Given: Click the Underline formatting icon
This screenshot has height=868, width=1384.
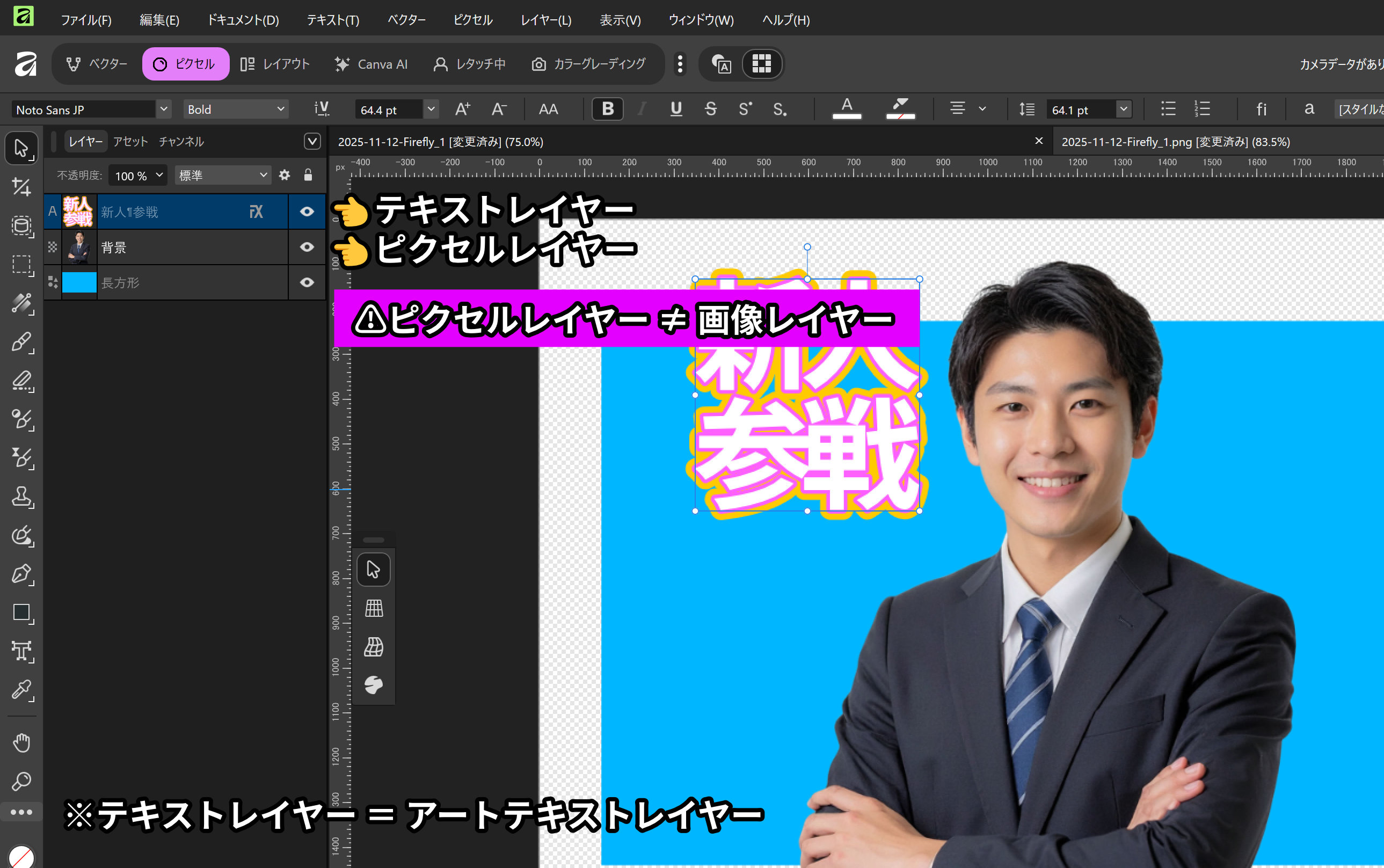Looking at the screenshot, I should click(676, 109).
